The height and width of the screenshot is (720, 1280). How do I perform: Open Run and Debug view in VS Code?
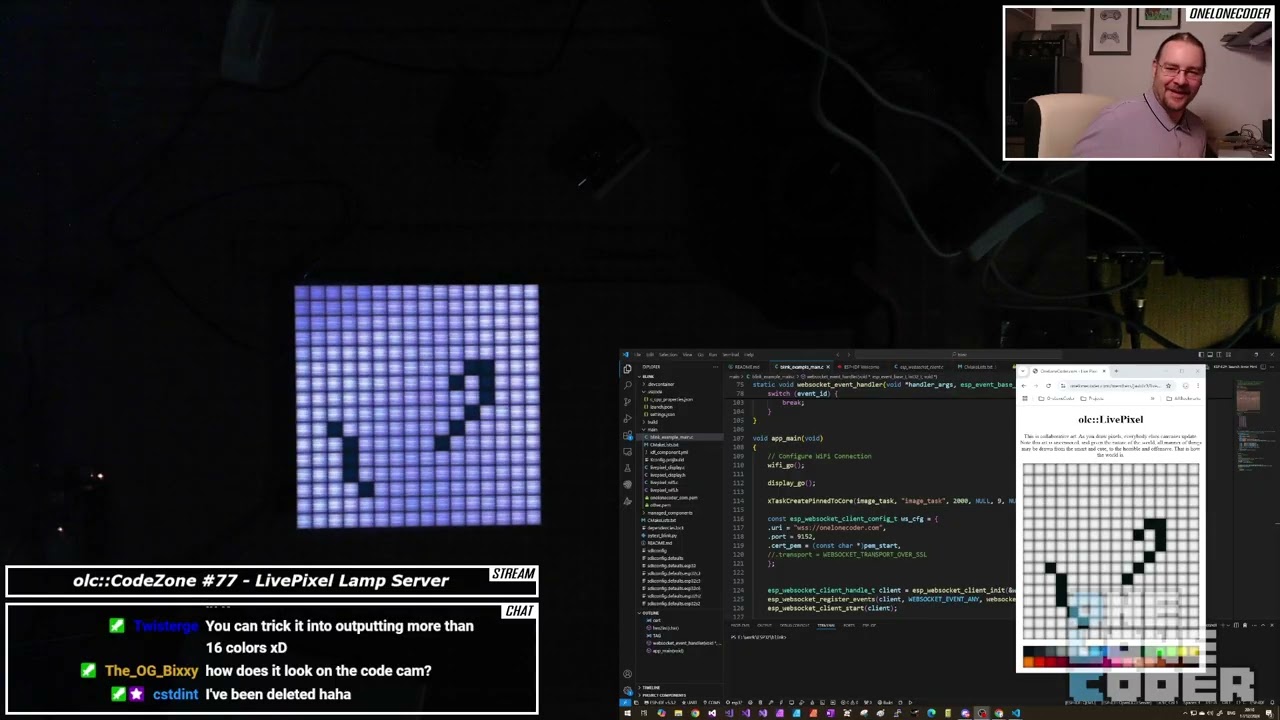pos(627,418)
